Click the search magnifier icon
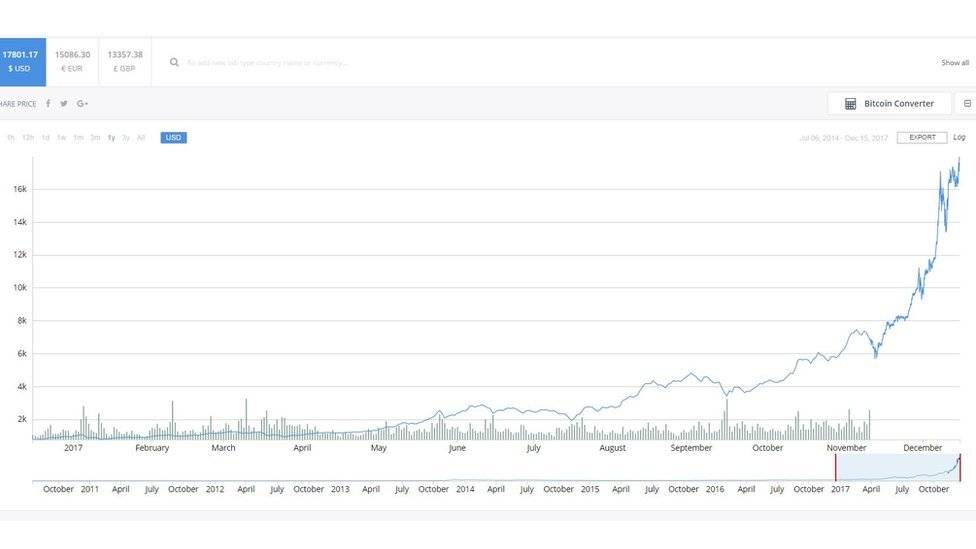Image resolution: width=976 pixels, height=549 pixels. click(174, 62)
